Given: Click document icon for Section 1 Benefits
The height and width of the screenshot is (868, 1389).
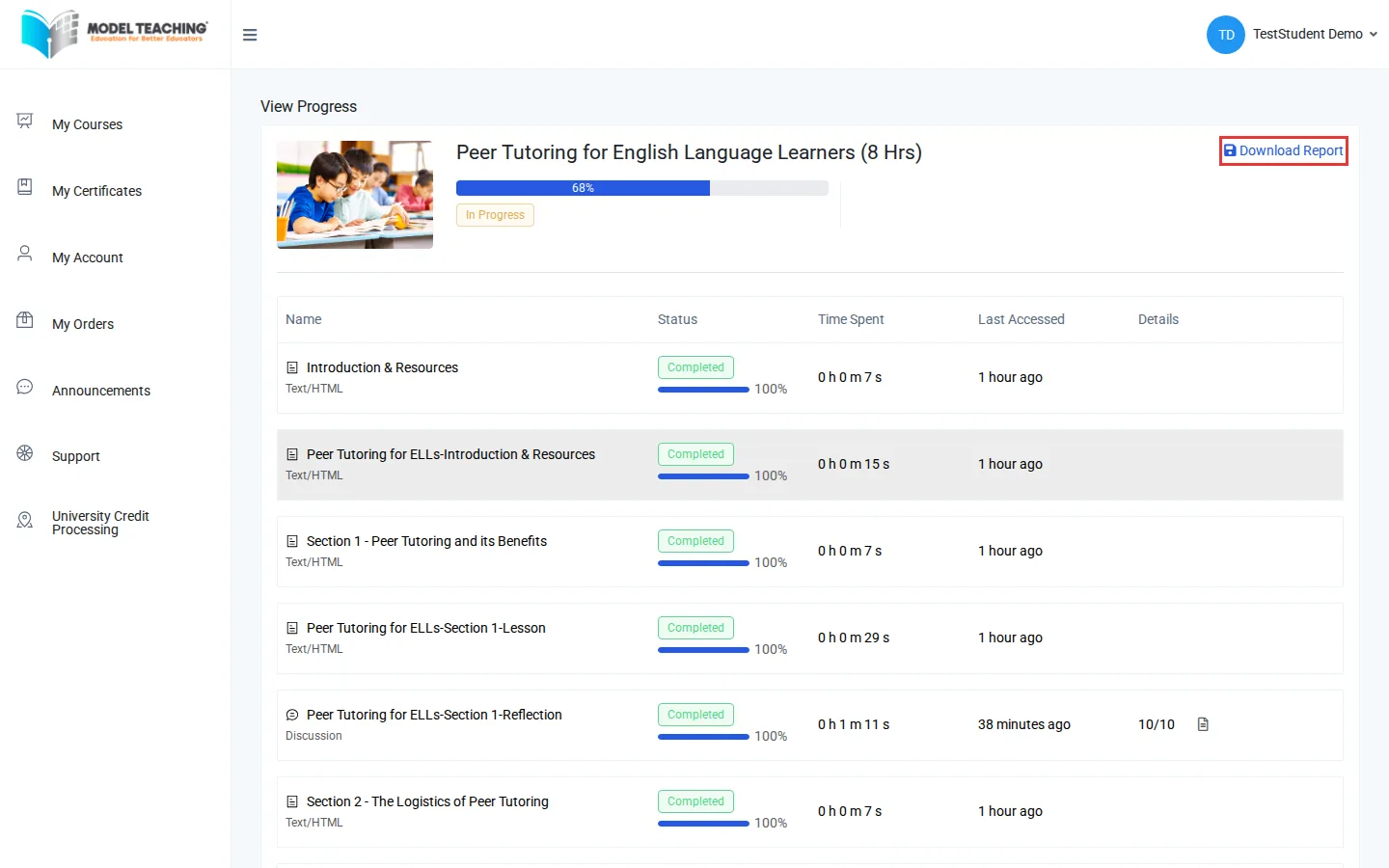Looking at the screenshot, I should tap(292, 541).
